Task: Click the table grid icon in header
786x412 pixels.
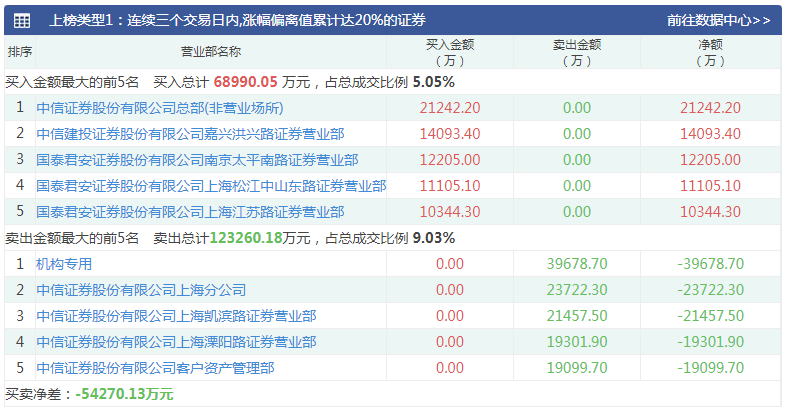Action: [x=22, y=21]
